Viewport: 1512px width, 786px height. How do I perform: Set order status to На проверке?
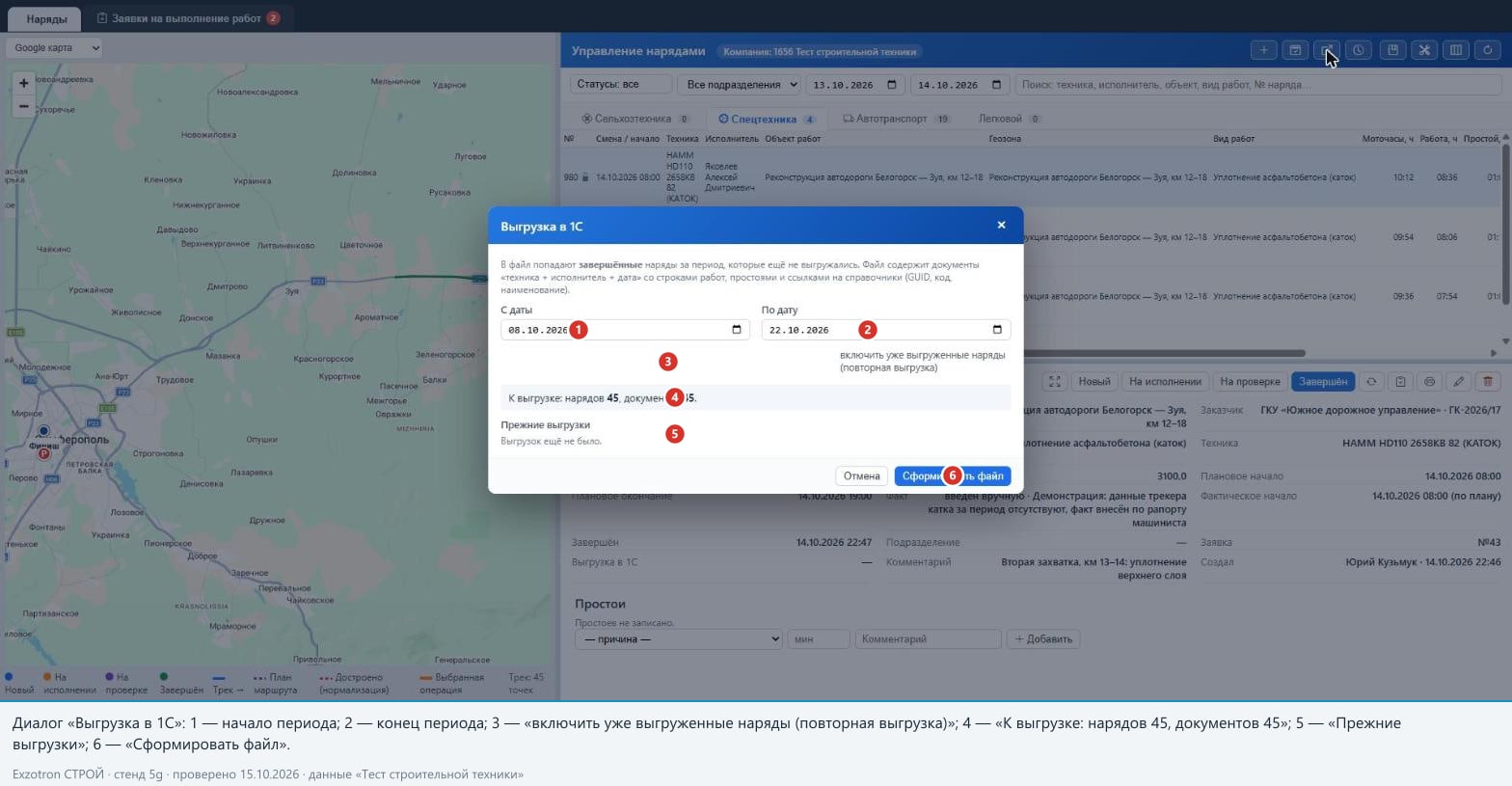pyautogui.click(x=1250, y=382)
